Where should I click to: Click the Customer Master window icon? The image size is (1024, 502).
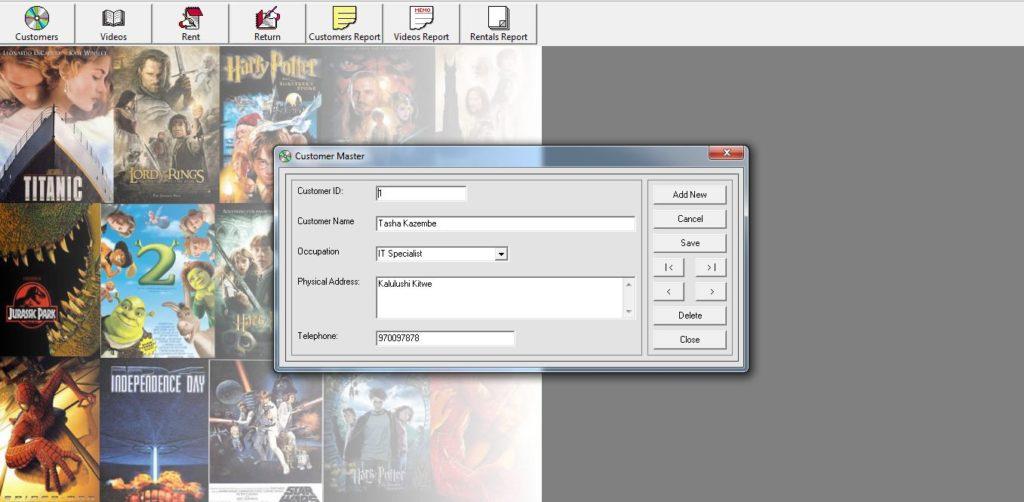click(285, 156)
